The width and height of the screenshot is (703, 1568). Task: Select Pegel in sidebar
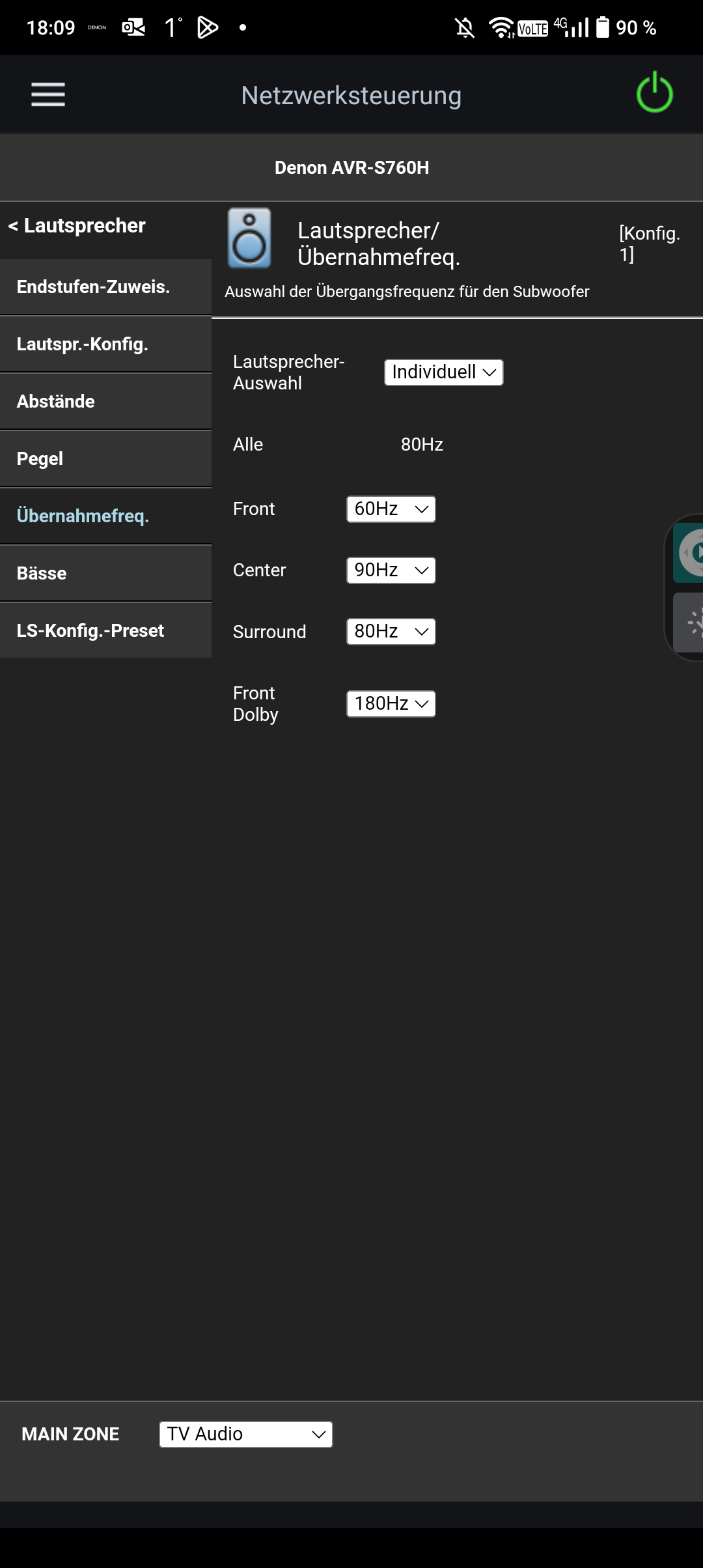pos(105,459)
